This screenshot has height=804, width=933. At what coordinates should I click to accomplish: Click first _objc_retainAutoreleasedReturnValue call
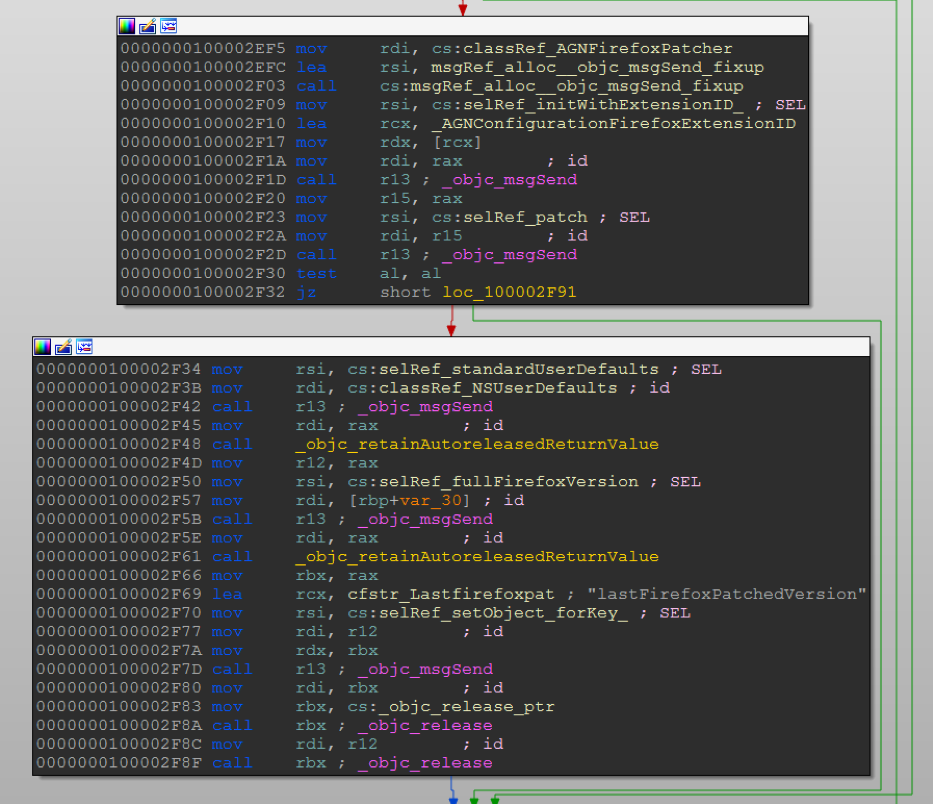(x=477, y=444)
